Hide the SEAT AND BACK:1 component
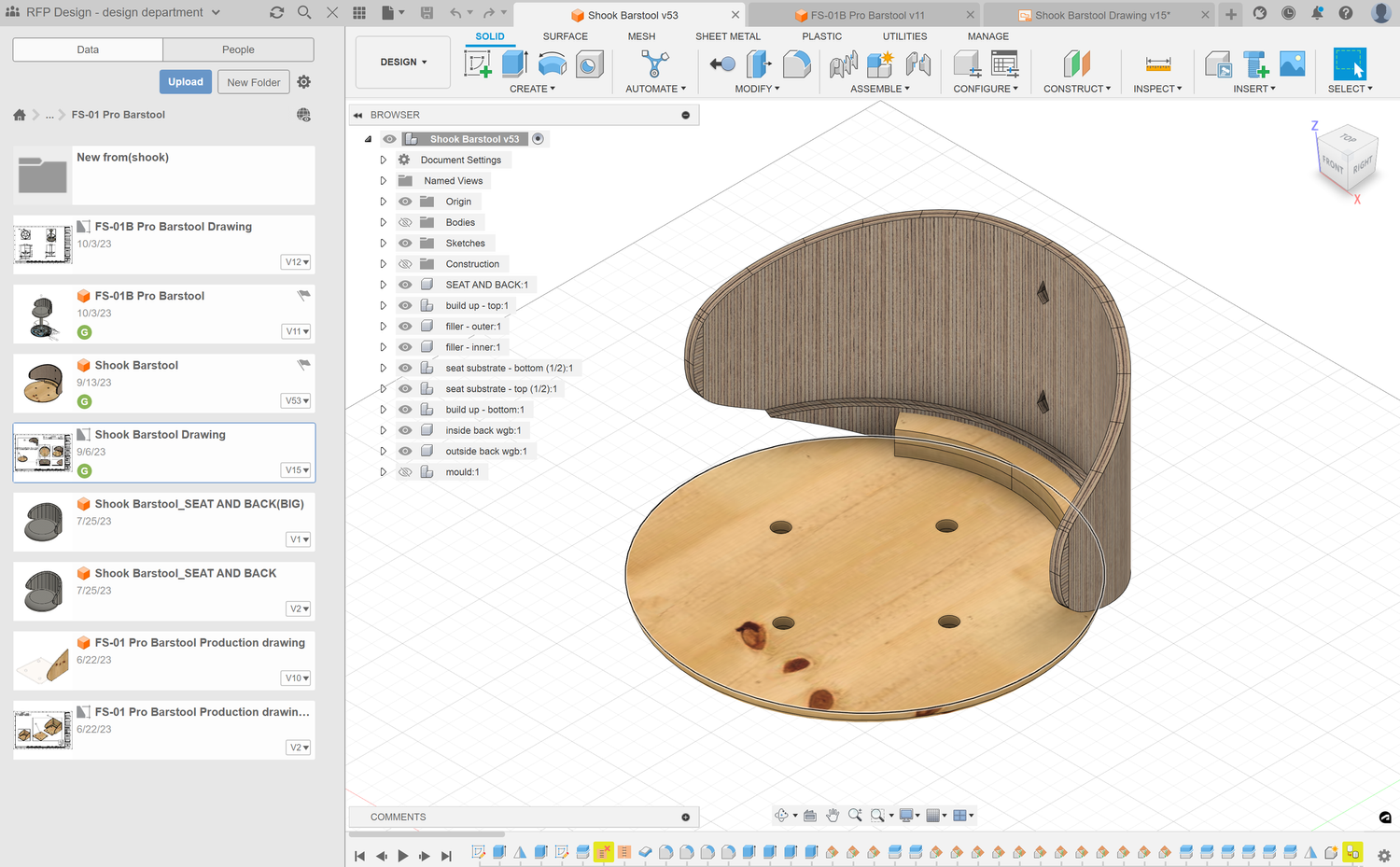The width and height of the screenshot is (1400, 867). pos(405,285)
